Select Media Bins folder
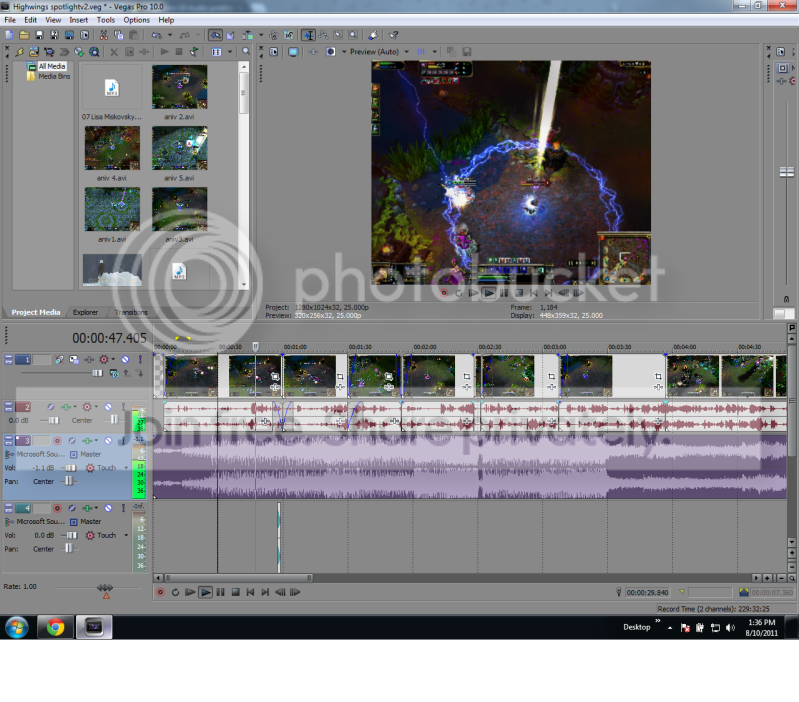This screenshot has width=799, height=702. (x=54, y=76)
